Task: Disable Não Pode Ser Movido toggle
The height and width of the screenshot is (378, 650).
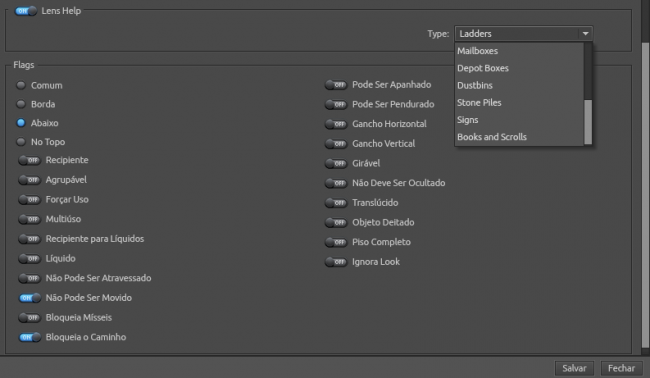Action: 30,298
